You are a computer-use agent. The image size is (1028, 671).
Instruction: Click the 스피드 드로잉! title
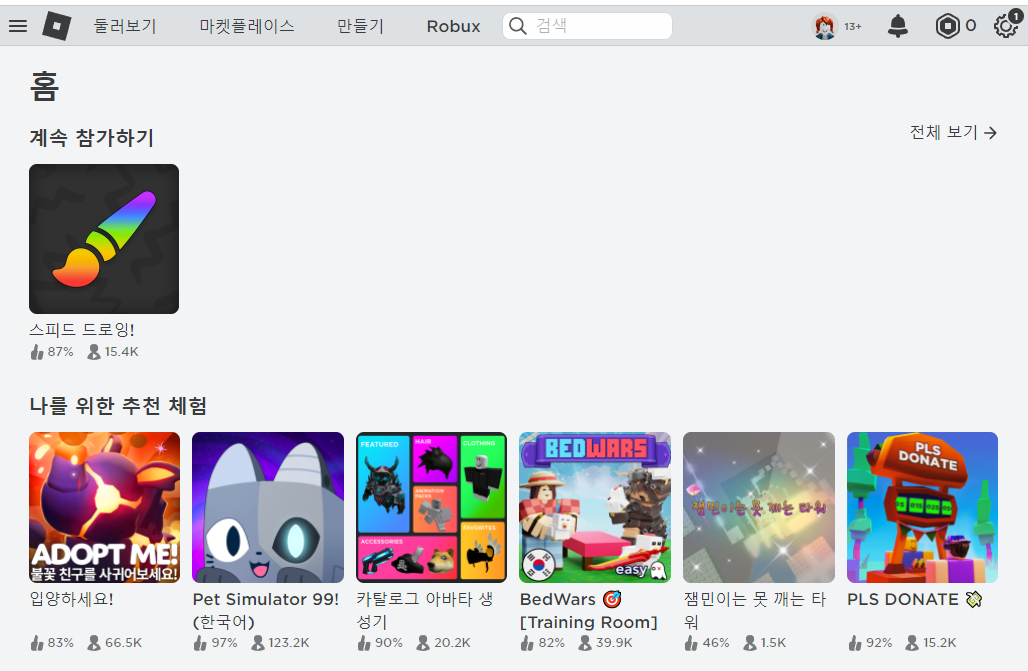[x=82, y=329]
